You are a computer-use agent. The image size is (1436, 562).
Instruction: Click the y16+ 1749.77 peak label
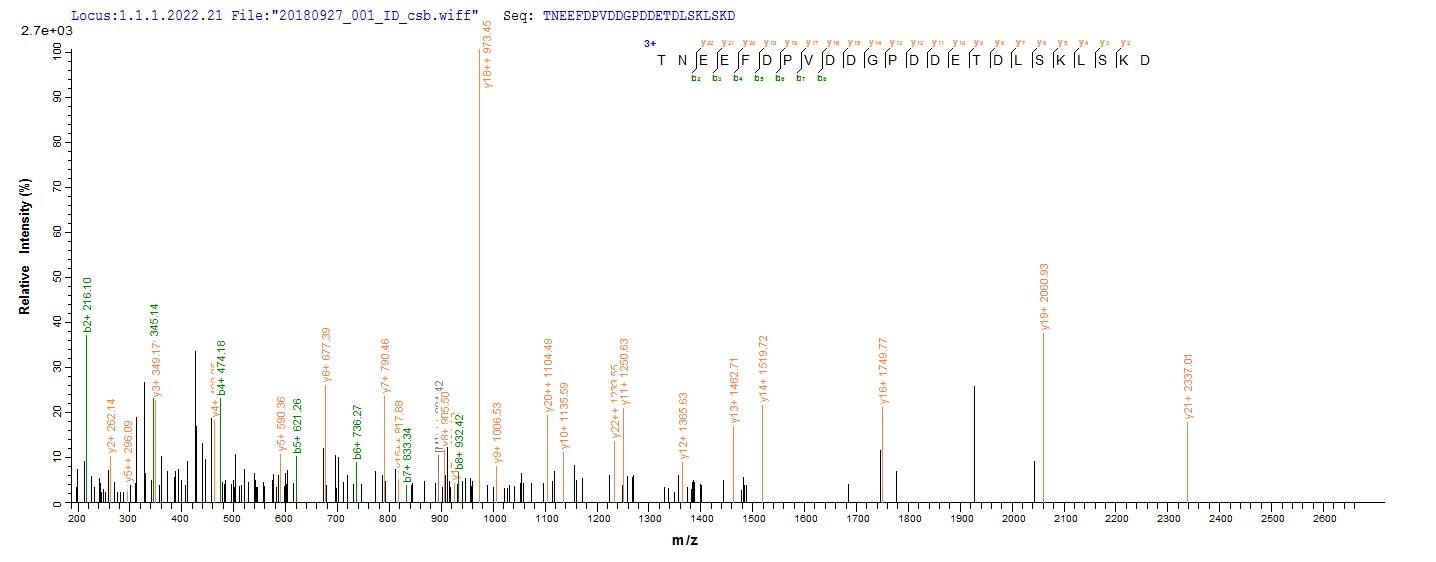click(x=883, y=371)
